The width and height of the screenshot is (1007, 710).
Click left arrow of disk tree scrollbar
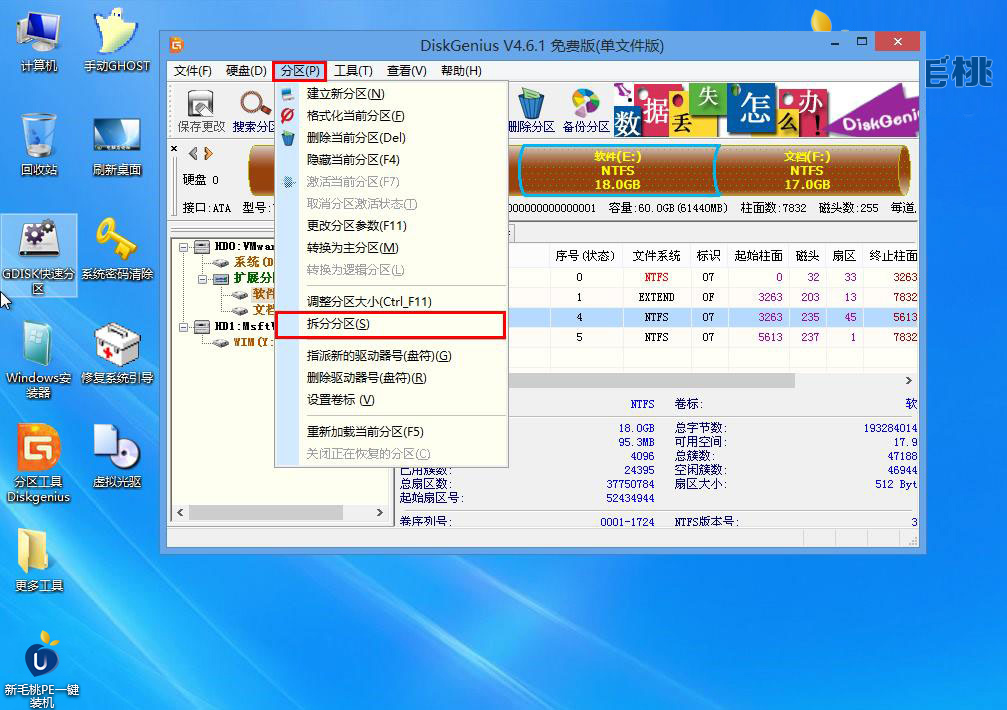pos(180,512)
